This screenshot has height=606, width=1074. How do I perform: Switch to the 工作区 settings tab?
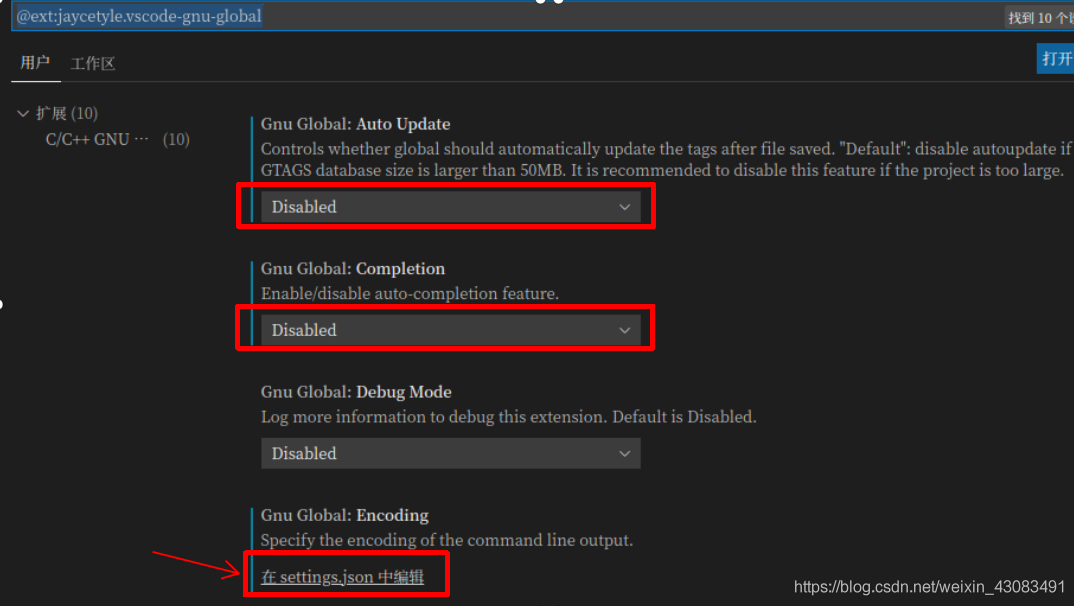pyautogui.click(x=92, y=64)
